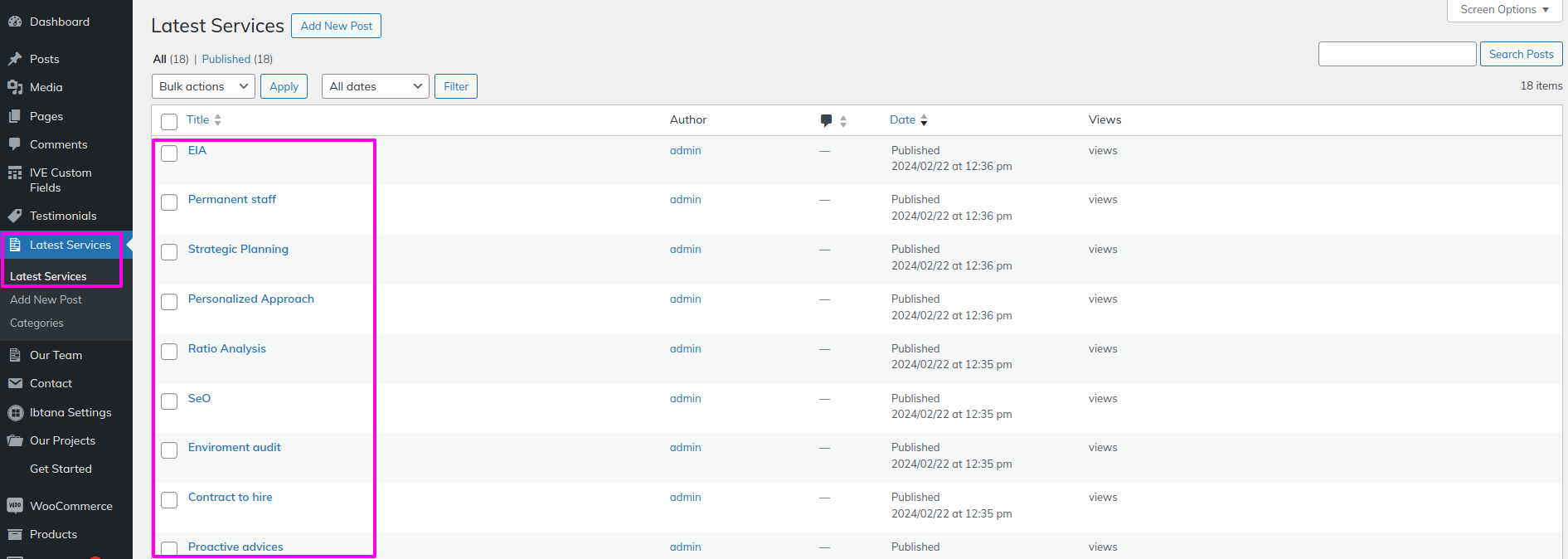This screenshot has width=1568, height=559.
Task: Sort by the comments bubble column icon
Action: [827, 120]
